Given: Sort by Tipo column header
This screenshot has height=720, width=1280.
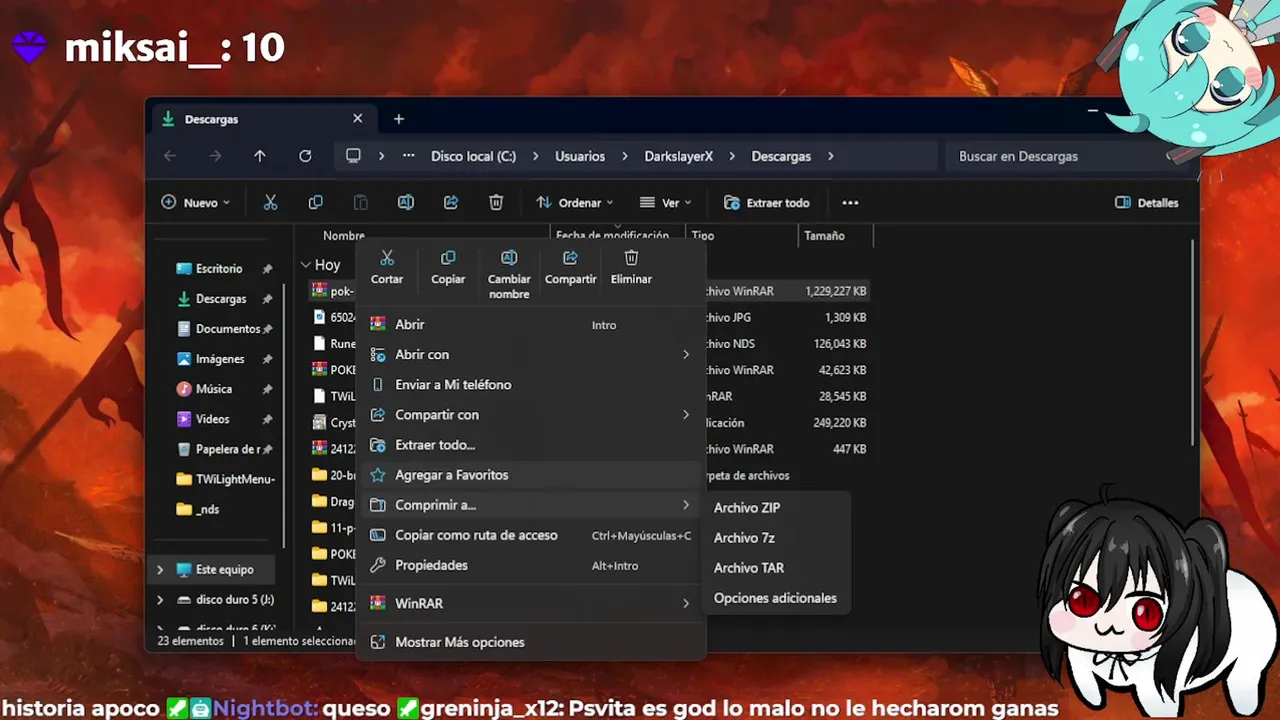Looking at the screenshot, I should pyautogui.click(x=703, y=236).
